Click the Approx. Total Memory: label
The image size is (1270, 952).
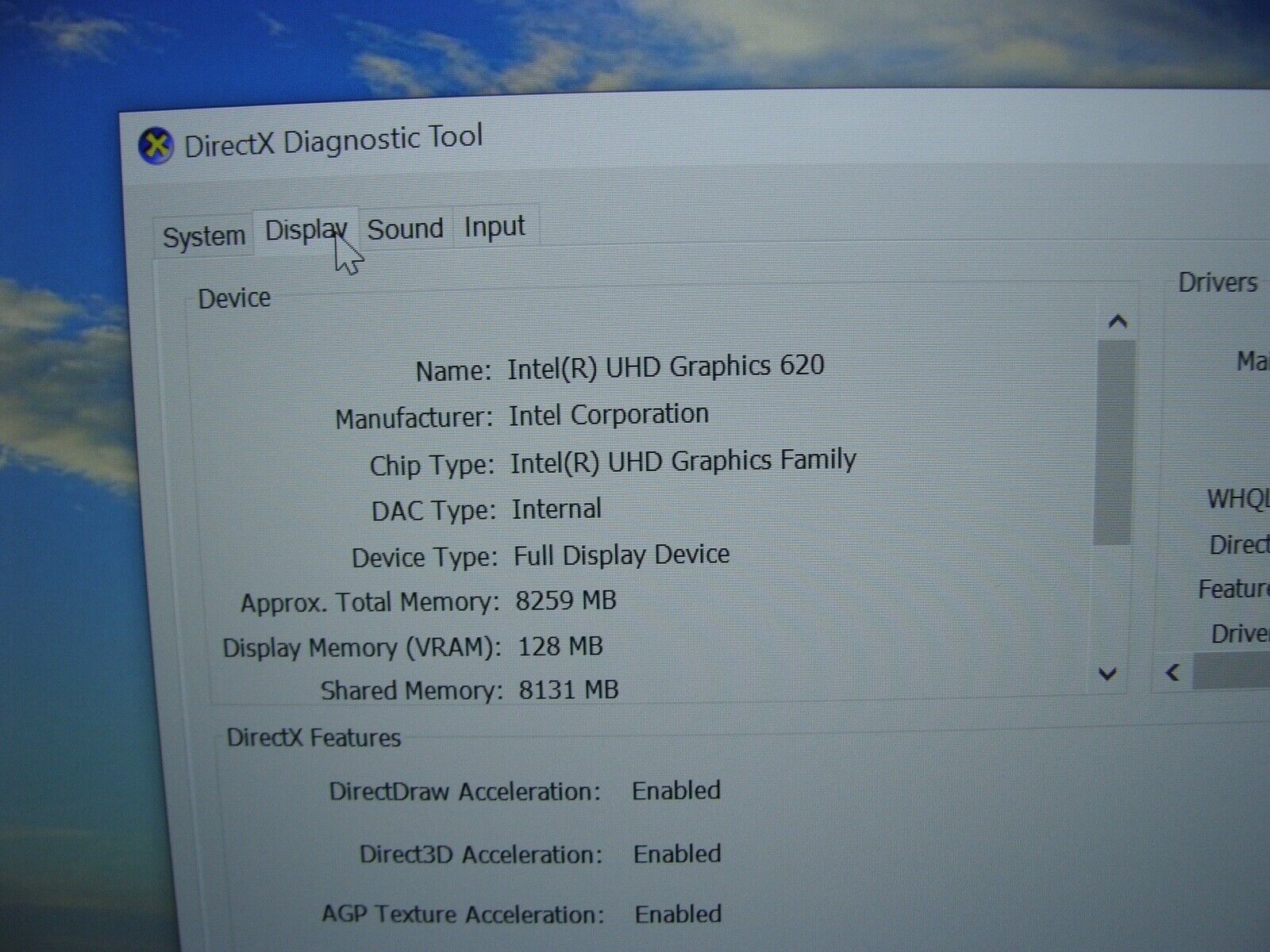(370, 603)
